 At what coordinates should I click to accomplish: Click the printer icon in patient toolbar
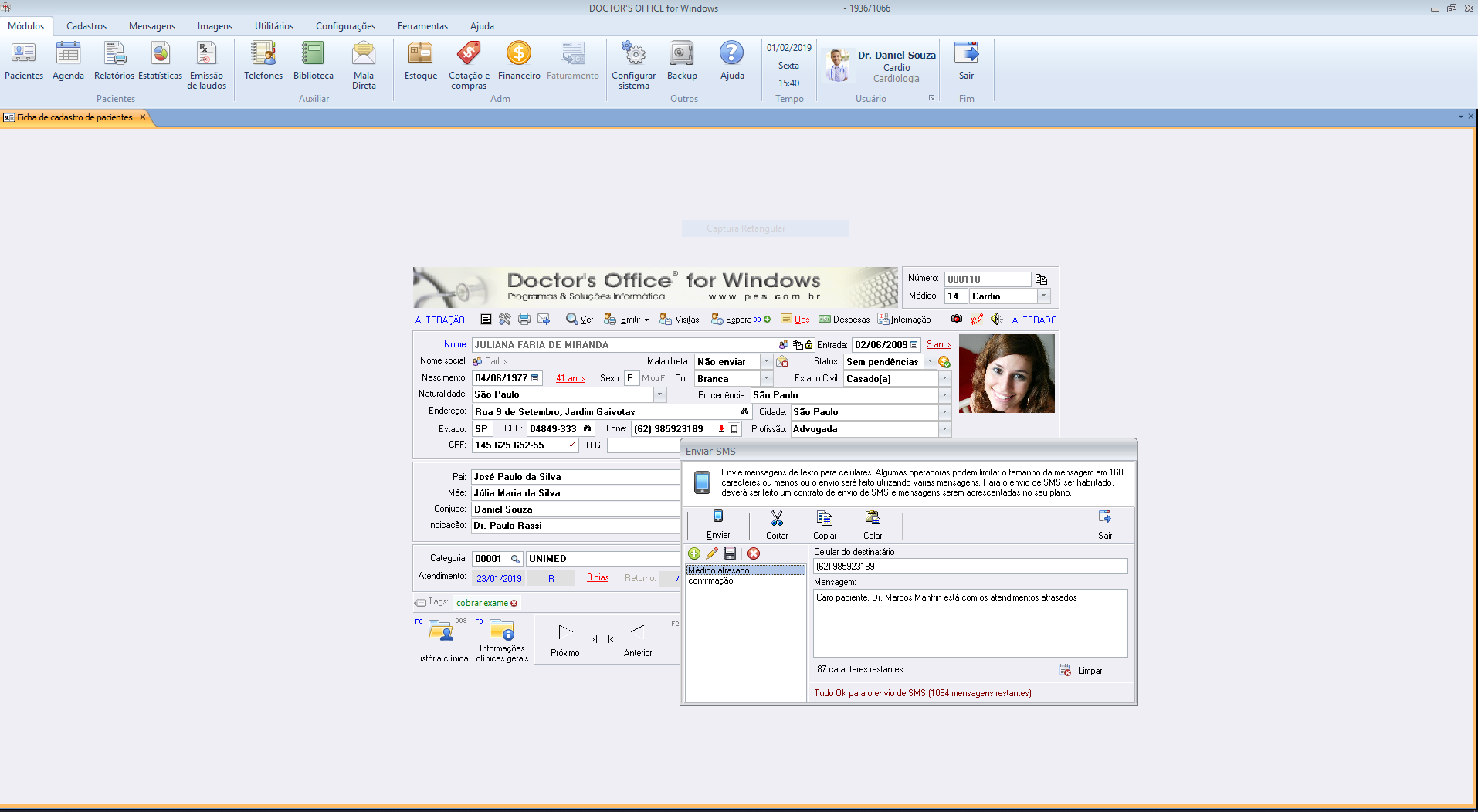tap(524, 319)
